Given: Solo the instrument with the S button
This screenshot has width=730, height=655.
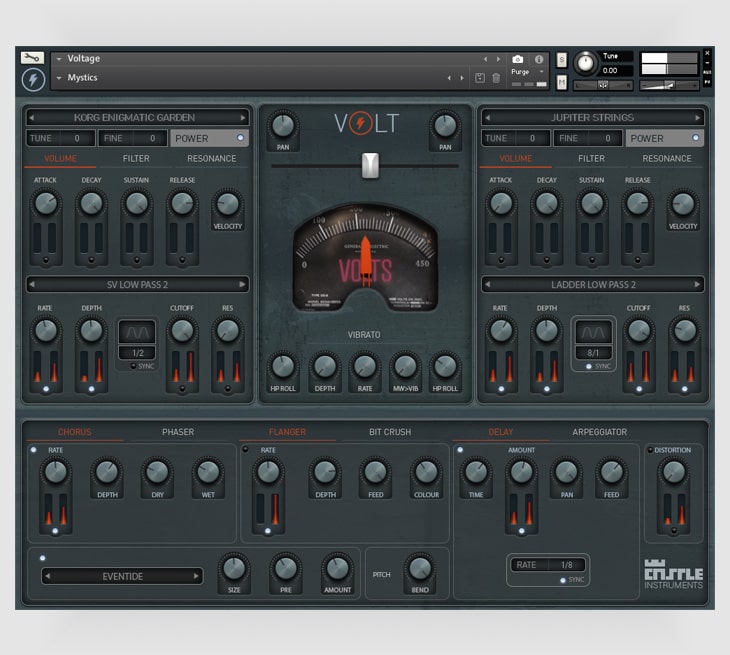Looking at the screenshot, I should pos(562,60).
